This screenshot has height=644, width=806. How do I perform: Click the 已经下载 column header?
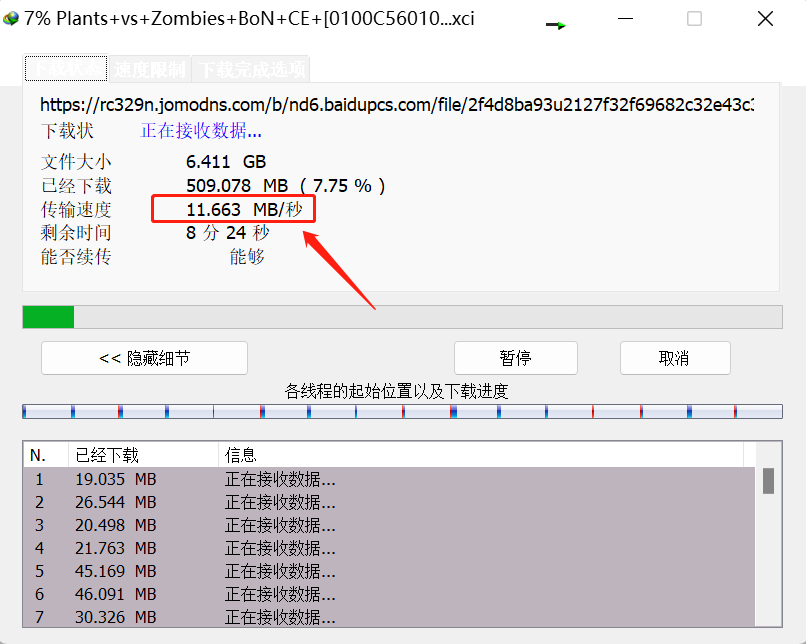click(143, 455)
